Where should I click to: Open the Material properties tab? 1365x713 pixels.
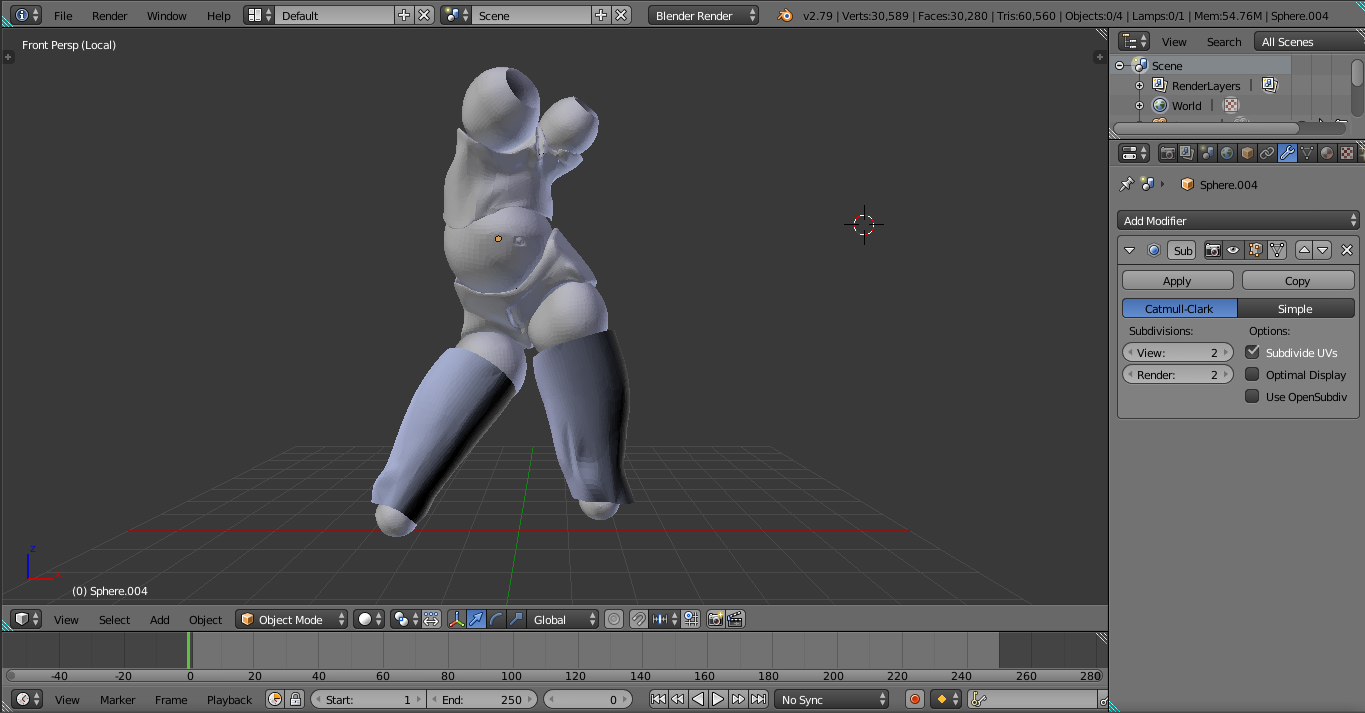point(1327,153)
